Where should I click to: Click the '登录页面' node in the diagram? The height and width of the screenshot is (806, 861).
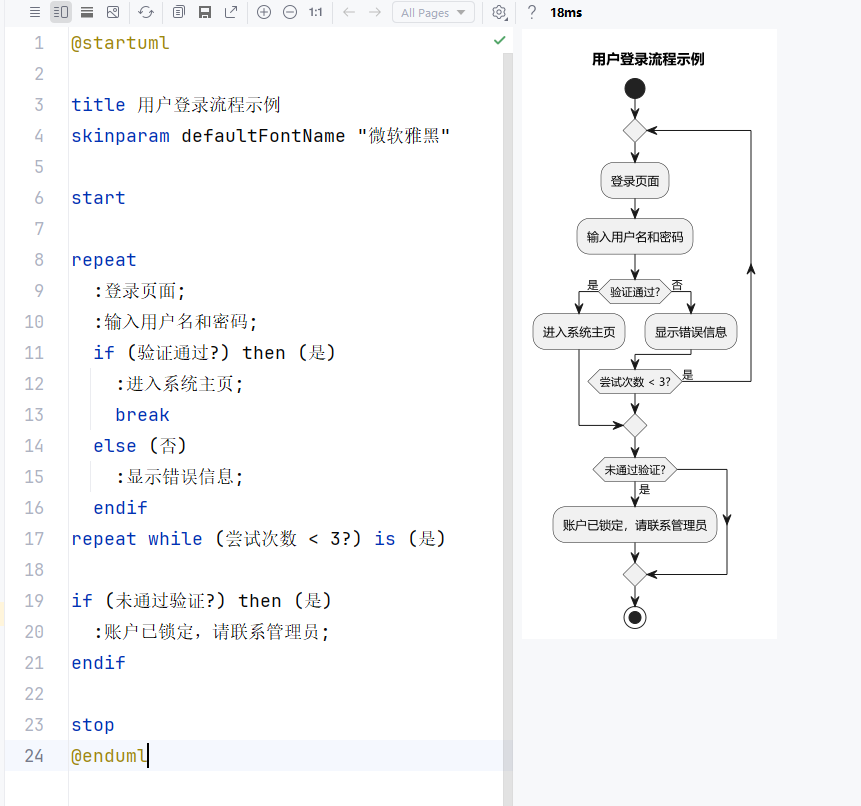(635, 181)
